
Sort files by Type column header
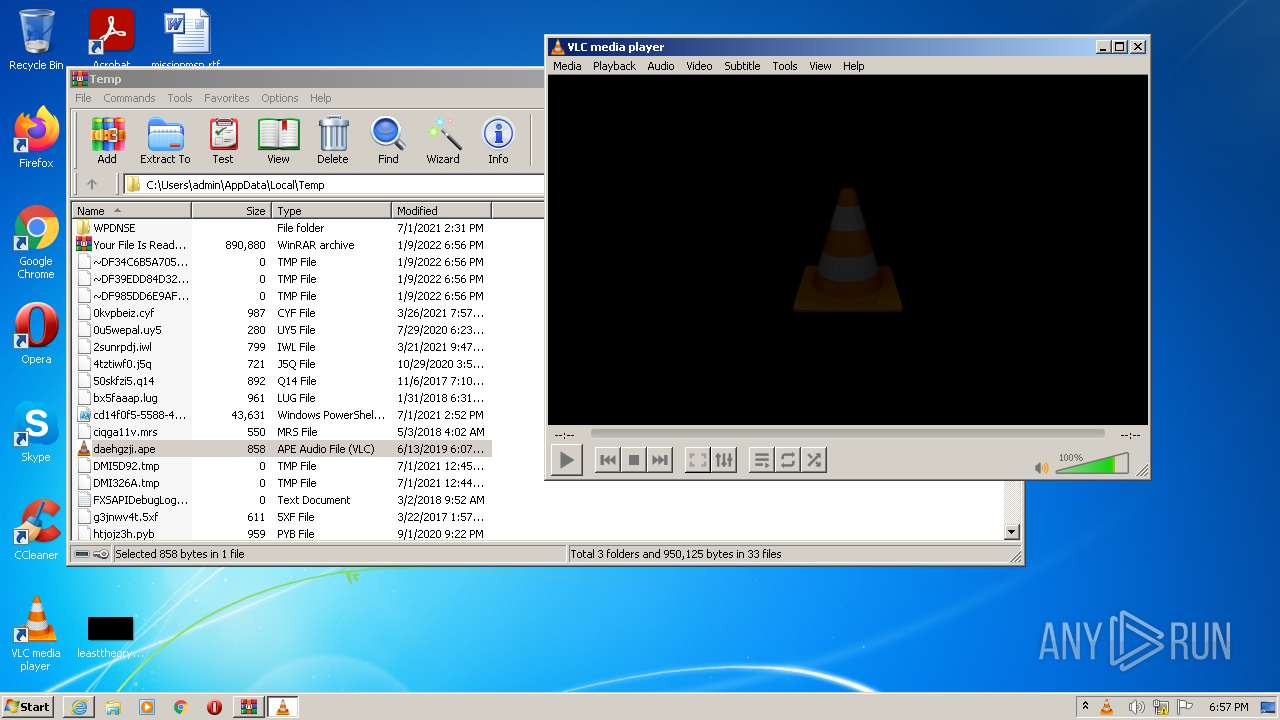click(x=332, y=211)
